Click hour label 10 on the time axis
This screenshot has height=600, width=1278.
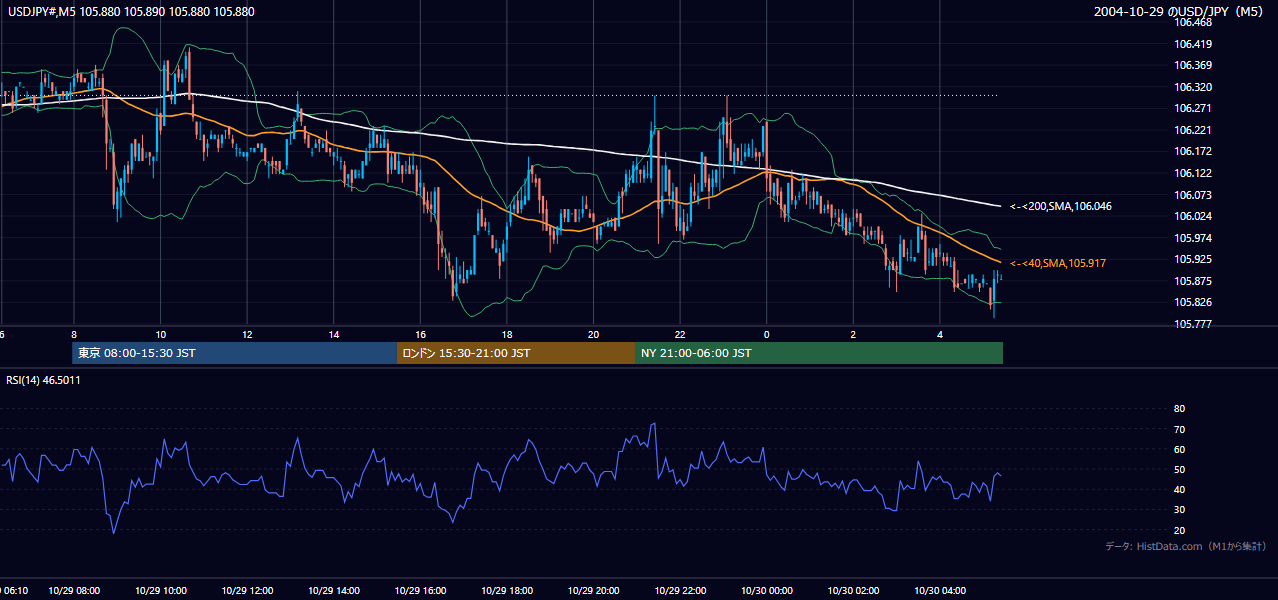click(x=160, y=334)
